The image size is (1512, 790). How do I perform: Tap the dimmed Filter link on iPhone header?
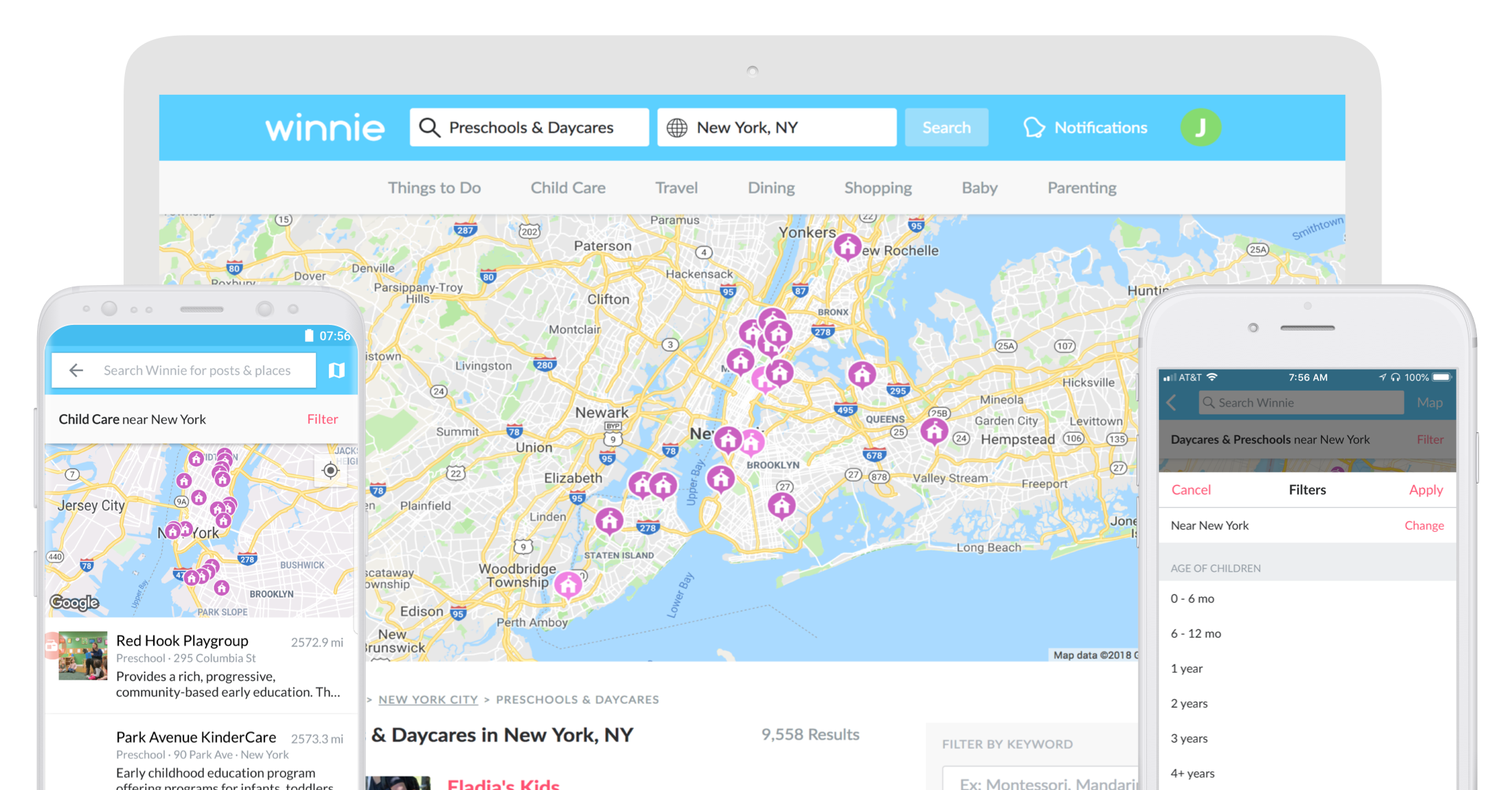pyautogui.click(x=1430, y=440)
